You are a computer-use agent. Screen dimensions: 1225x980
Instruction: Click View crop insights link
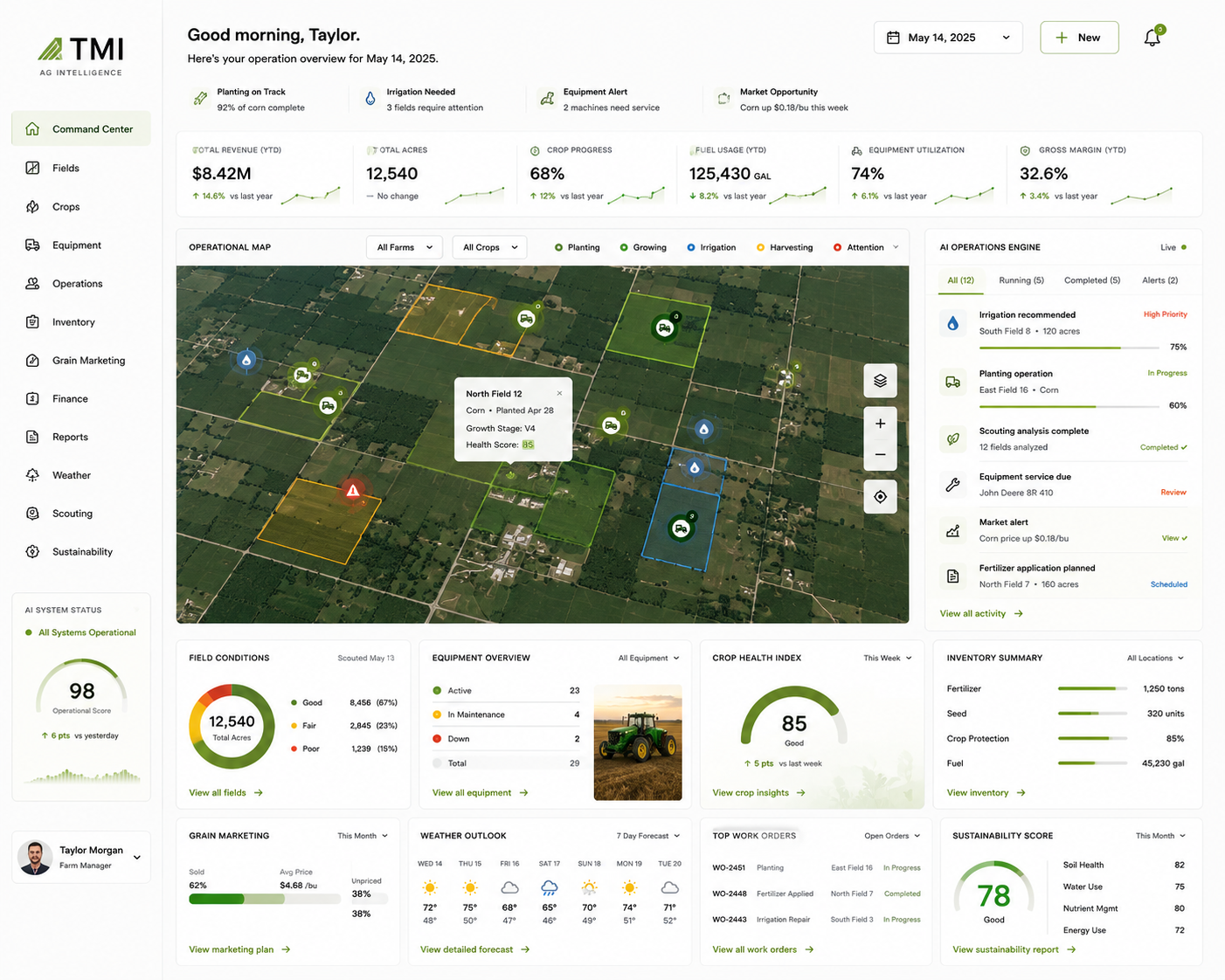[x=758, y=793]
